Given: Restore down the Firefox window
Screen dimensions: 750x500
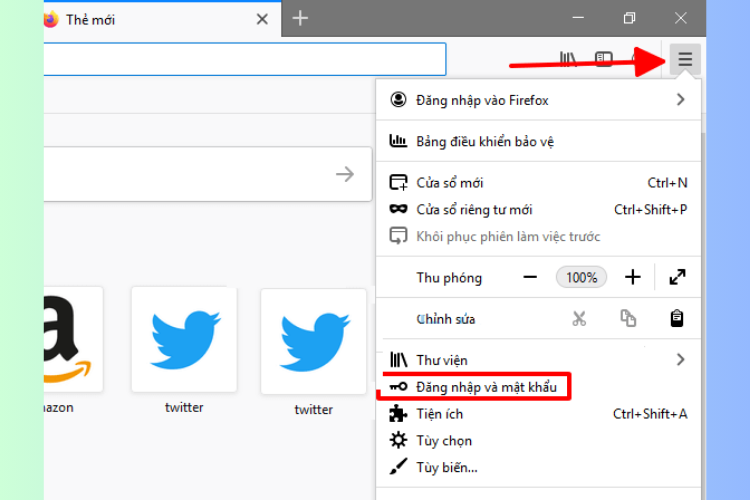Looking at the screenshot, I should coord(629,19).
